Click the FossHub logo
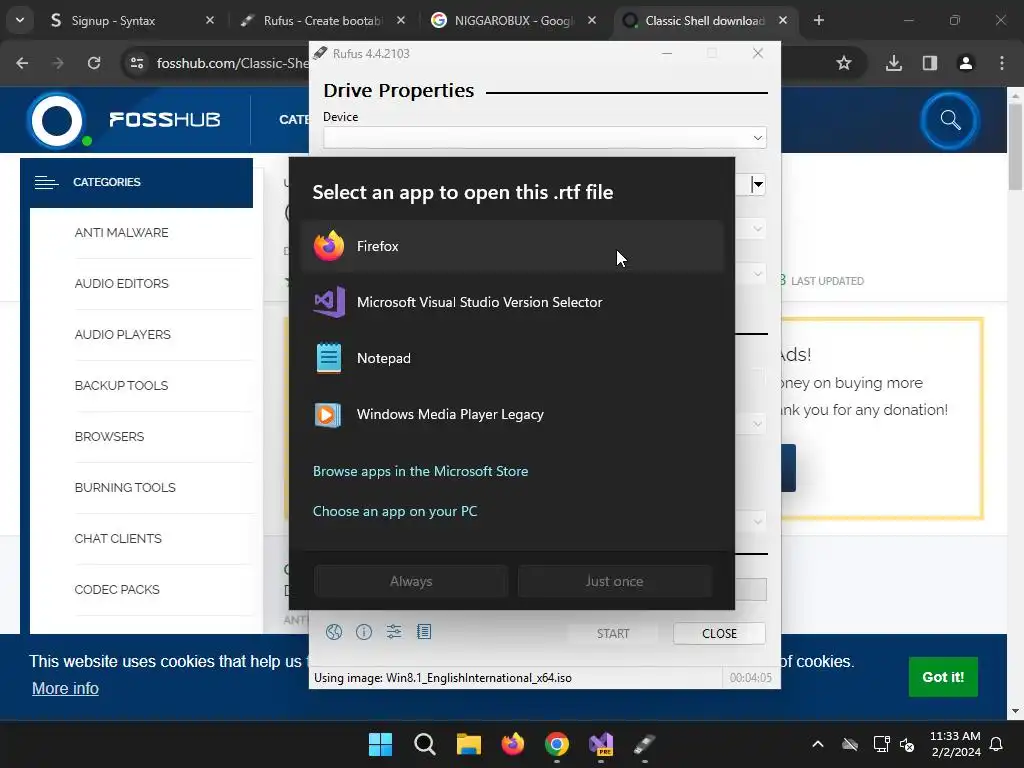The height and width of the screenshot is (768, 1024). [124, 120]
